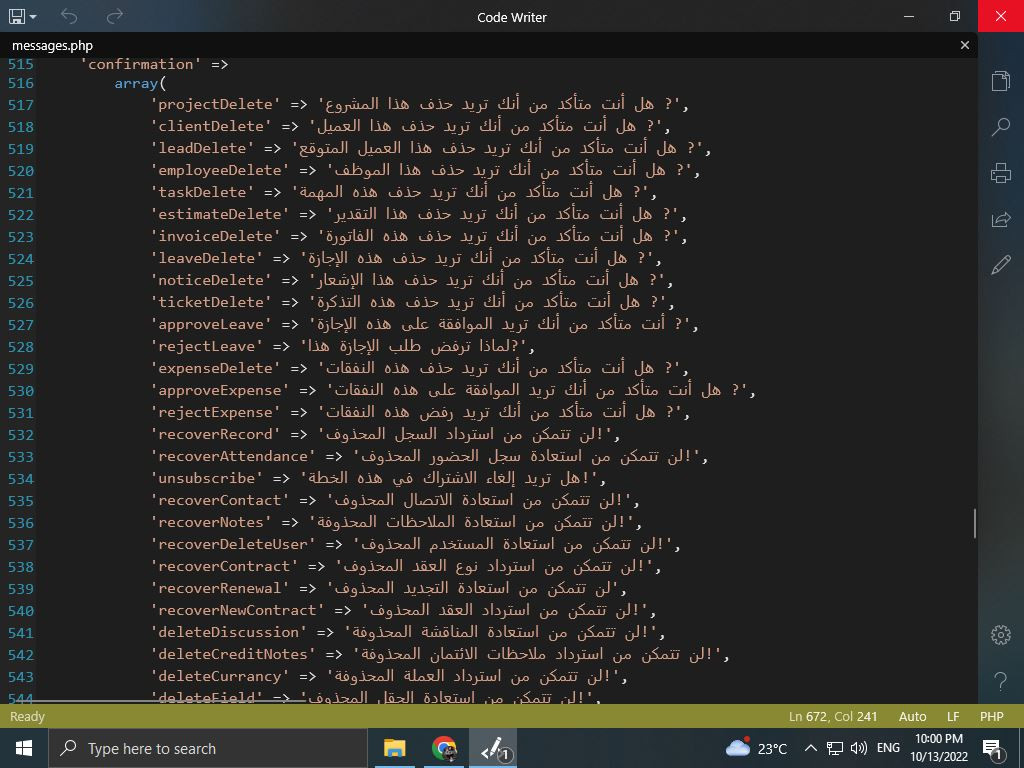Click the 'approveLeave' key text

point(211,325)
